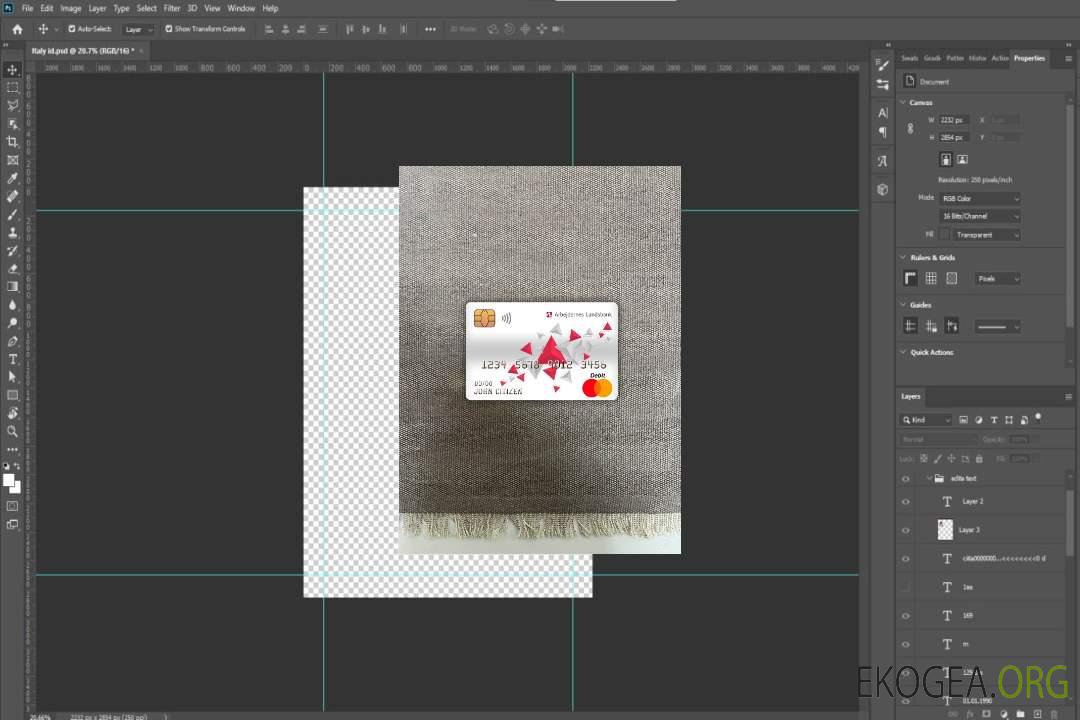Activate the Zoom tool
Viewport: 1080px width, 720px height.
[x=13, y=431]
